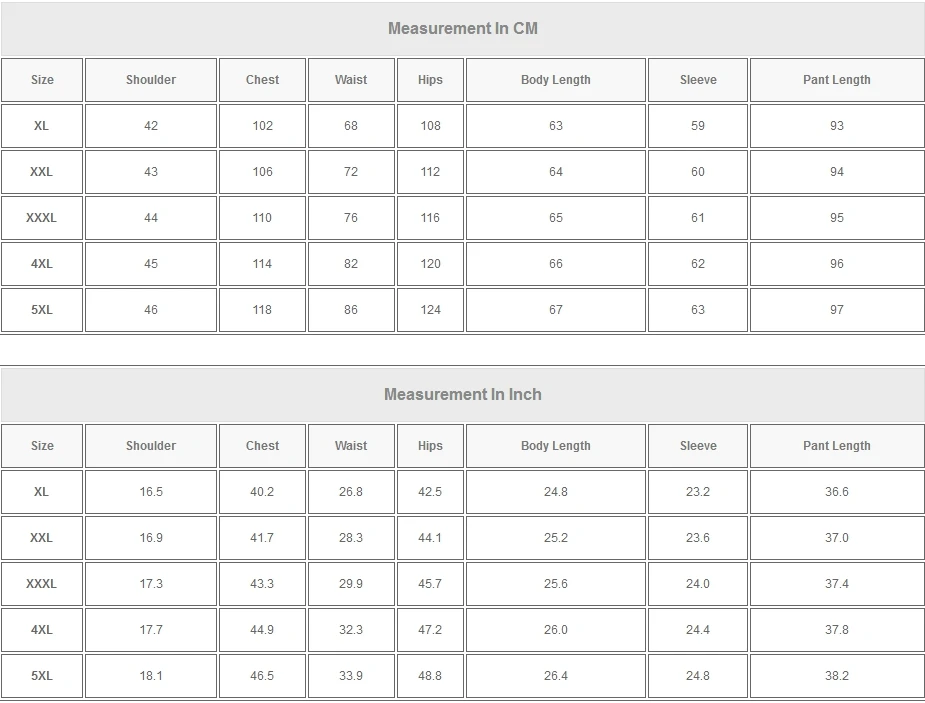Click the XL chest value 102
925x703 pixels.
pyautogui.click(x=262, y=126)
